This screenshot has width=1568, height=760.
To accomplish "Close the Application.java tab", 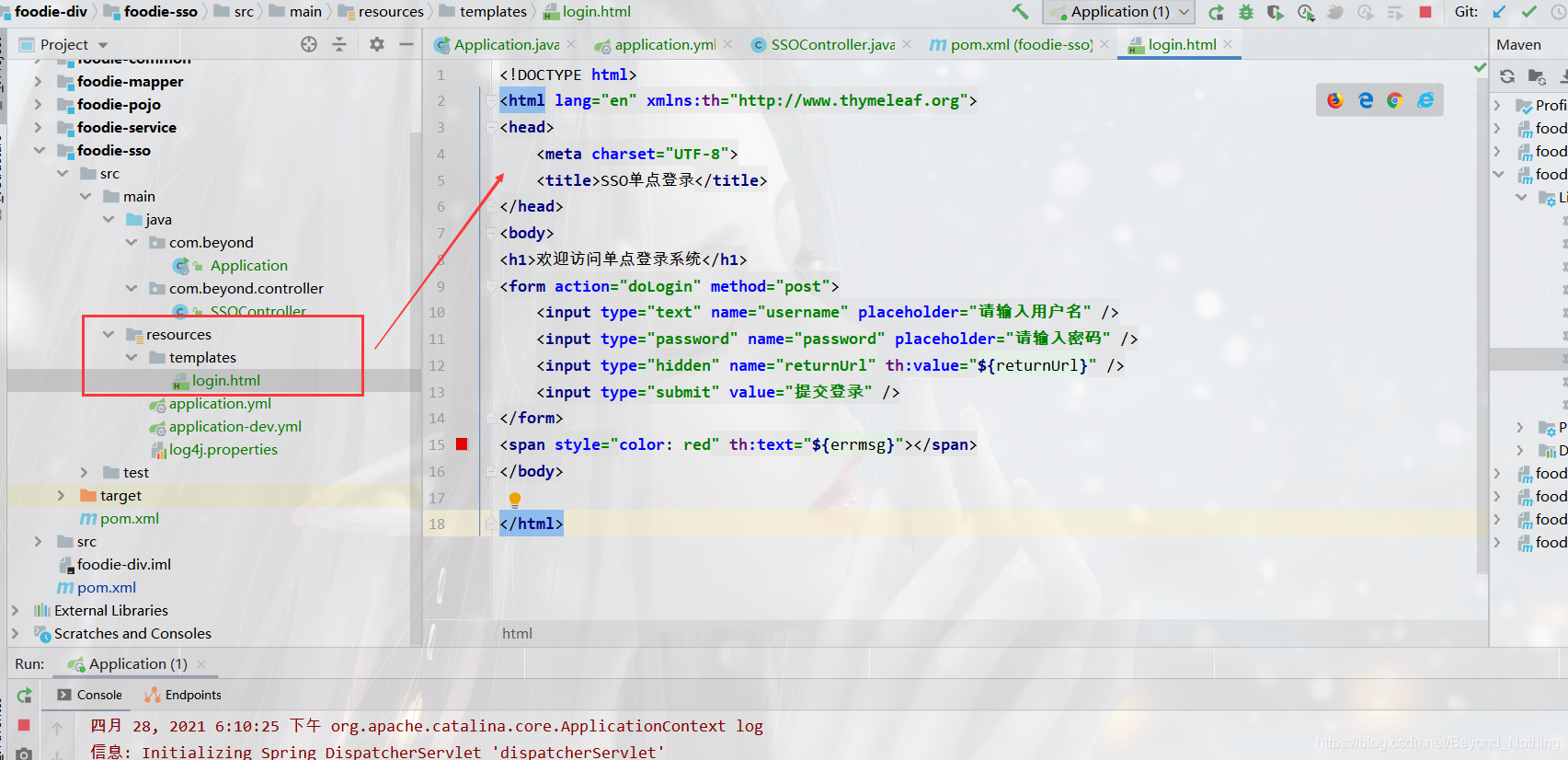I will pos(571,44).
